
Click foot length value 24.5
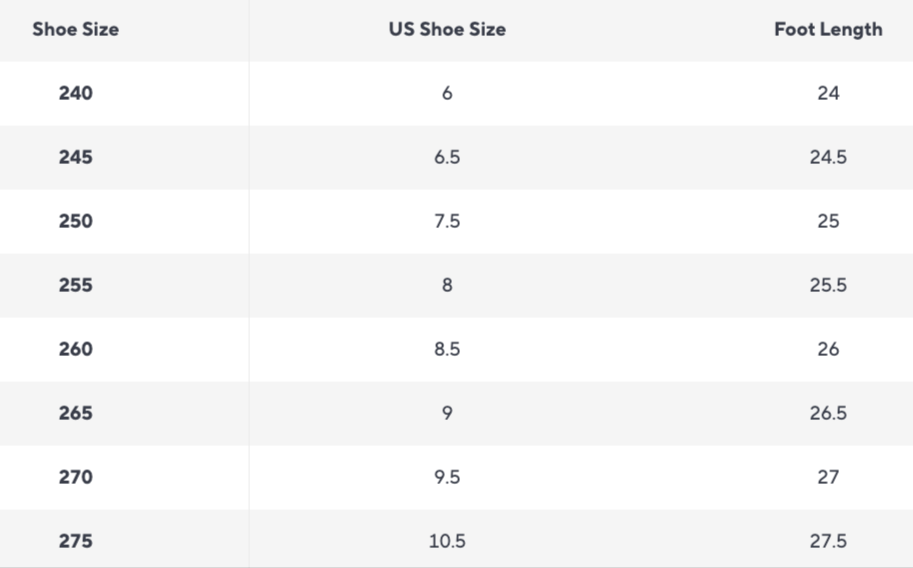[828, 157]
